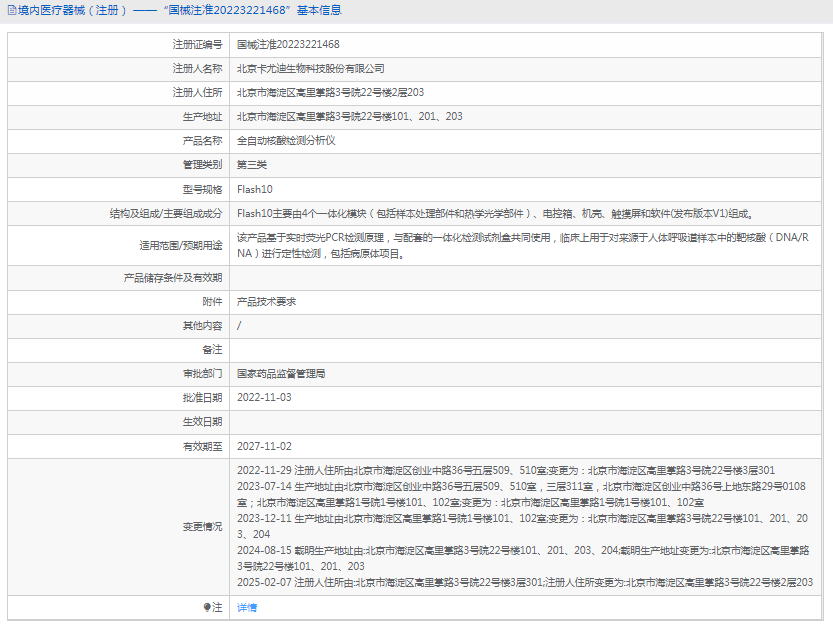Click the bullet icon beside the 注 label
Image resolution: width=833 pixels, height=628 pixels.
(207, 607)
